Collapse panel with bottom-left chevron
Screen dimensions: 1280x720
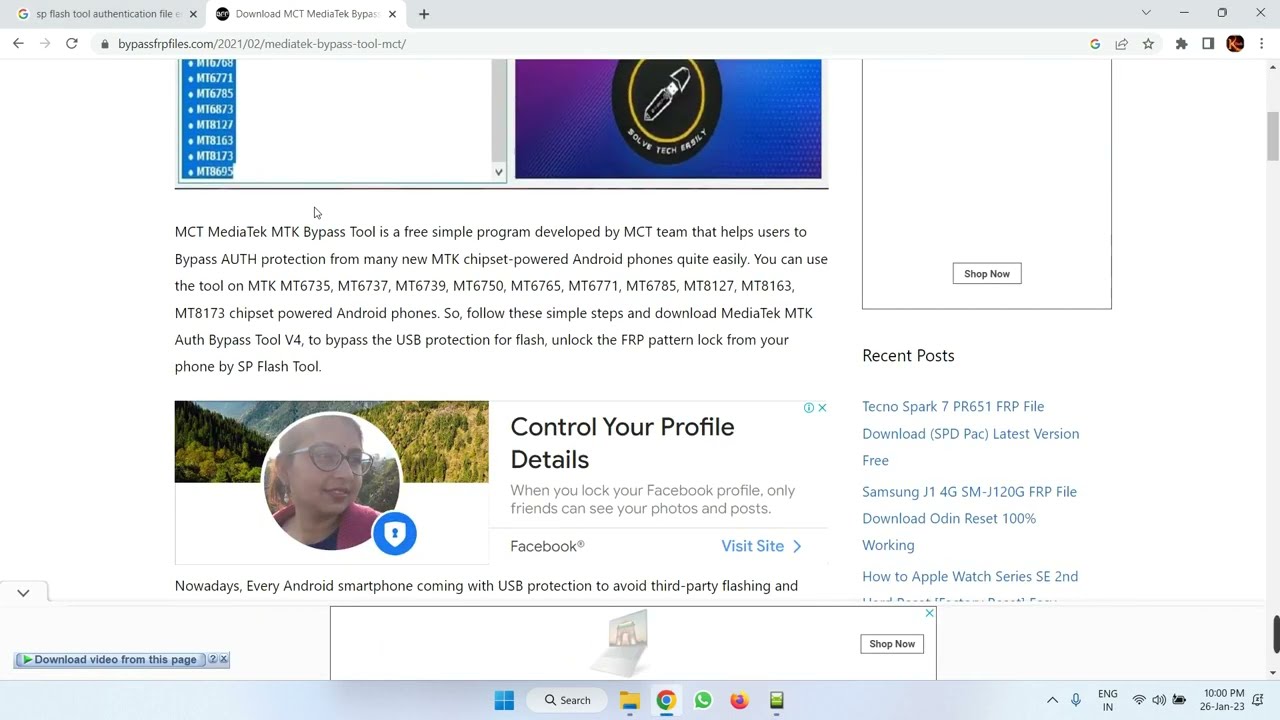[23, 593]
